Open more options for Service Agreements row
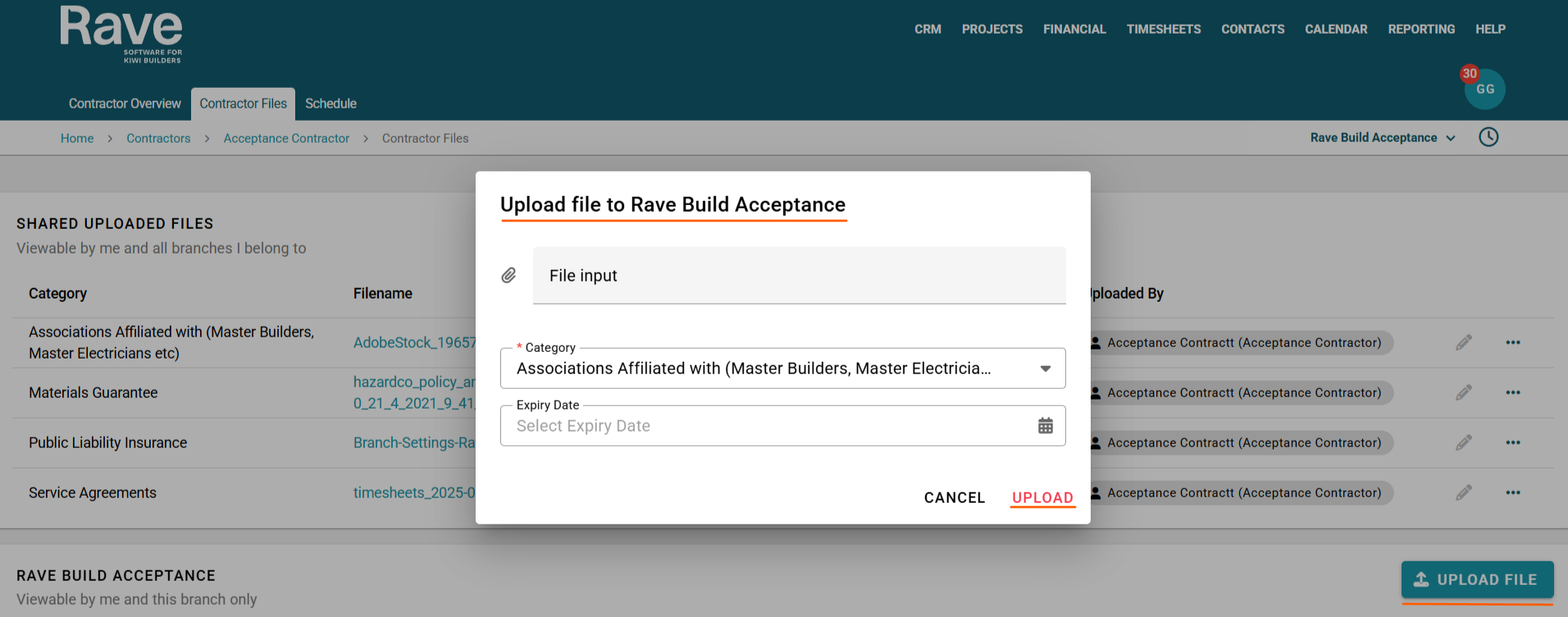The height and width of the screenshot is (617, 1568). pyautogui.click(x=1513, y=492)
